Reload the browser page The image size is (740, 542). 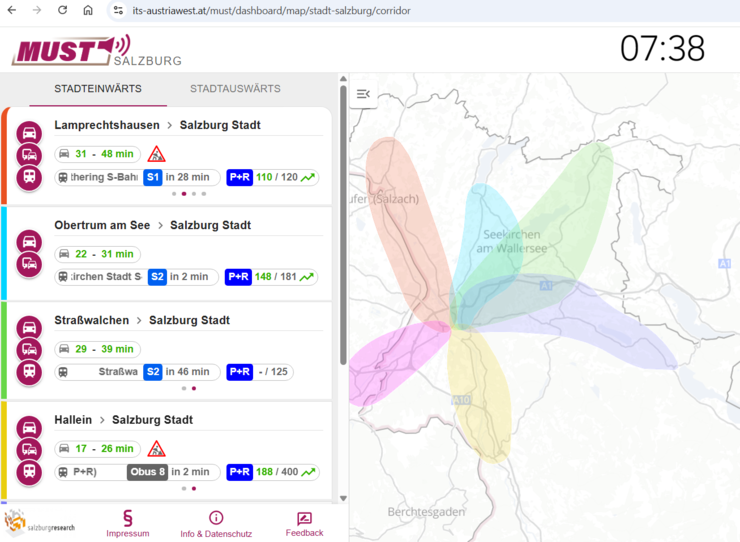click(x=62, y=10)
